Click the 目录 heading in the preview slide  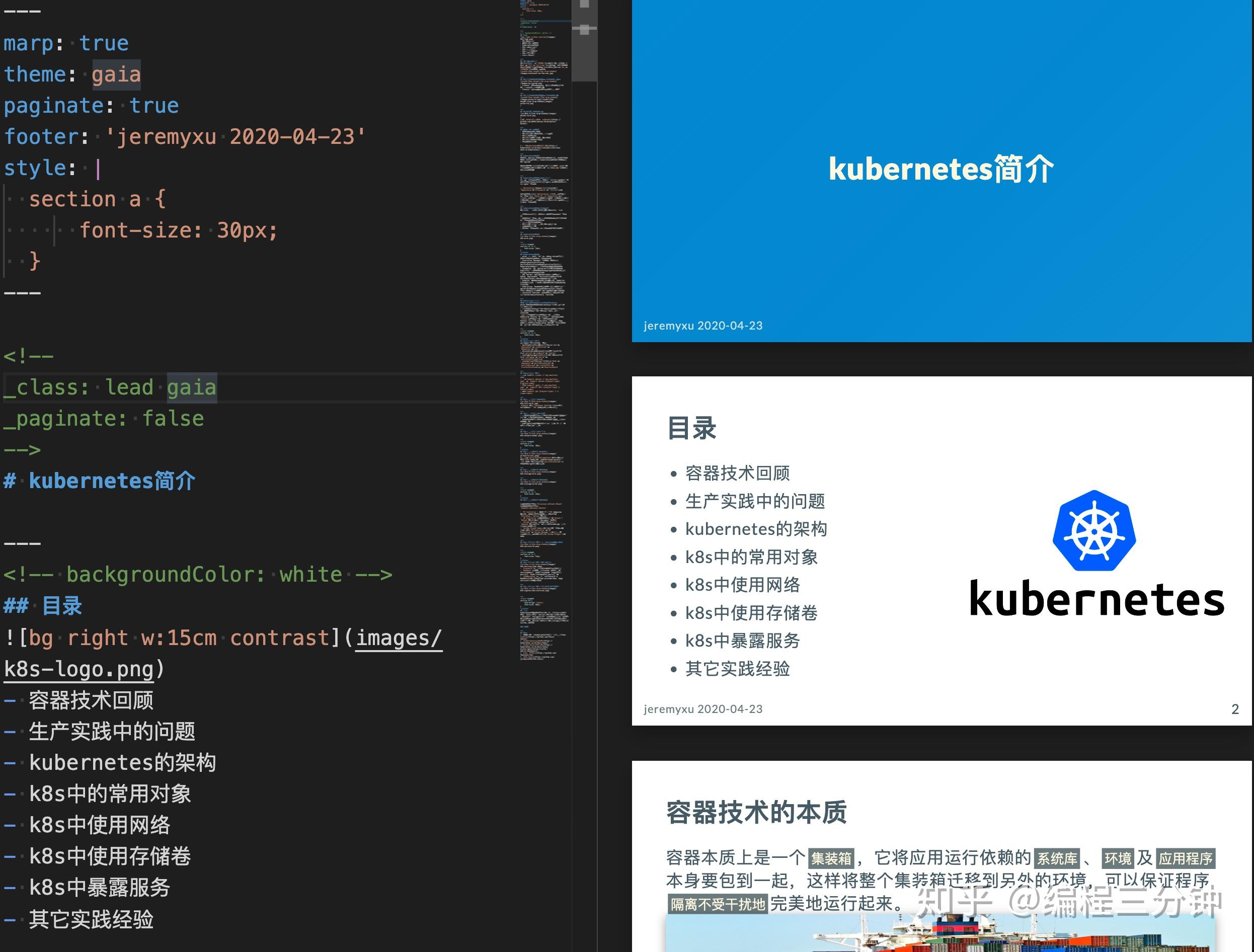pos(691,428)
